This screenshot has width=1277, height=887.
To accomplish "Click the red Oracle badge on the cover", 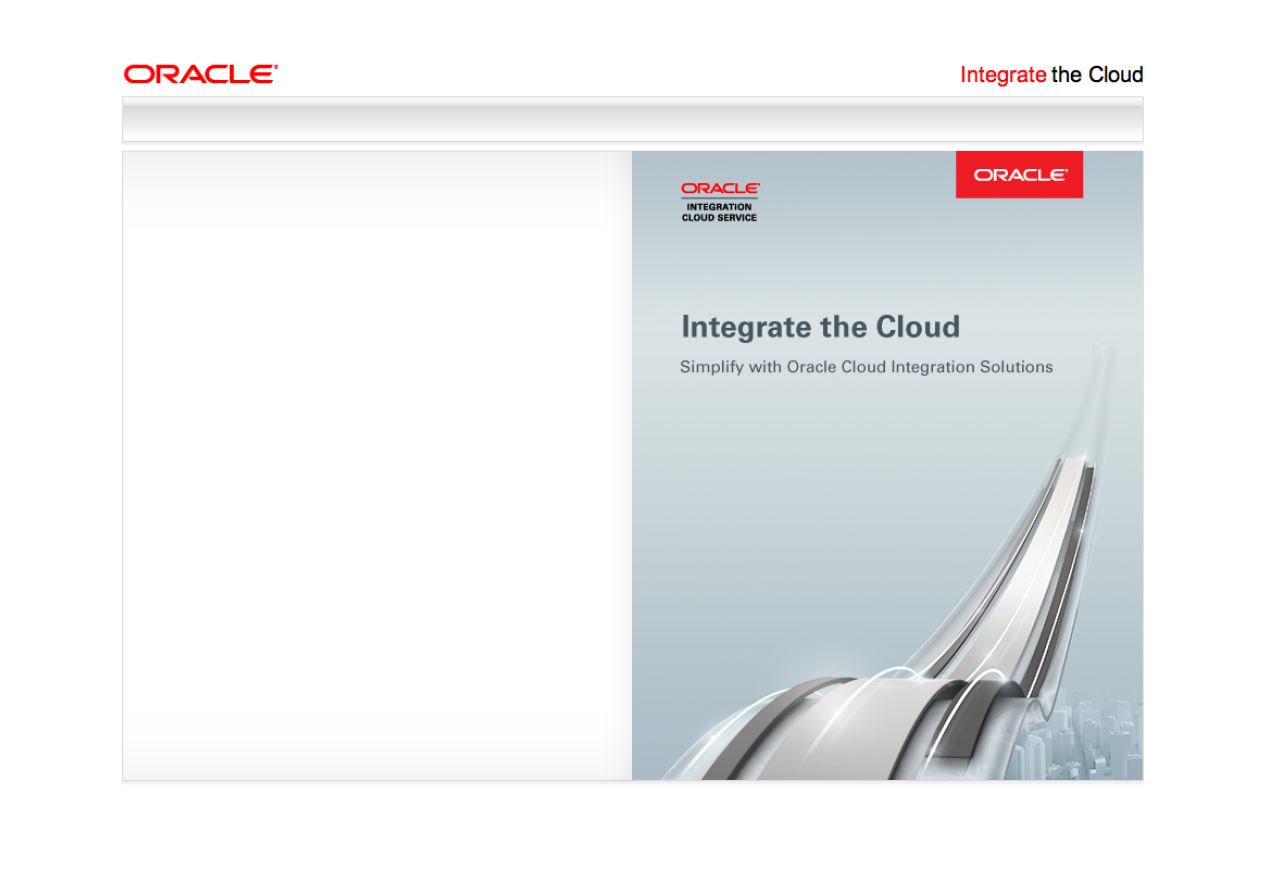I will point(1019,175).
